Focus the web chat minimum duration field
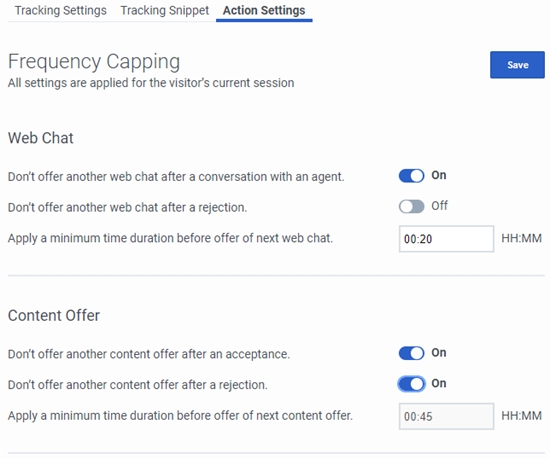The image size is (550, 459). [446, 239]
